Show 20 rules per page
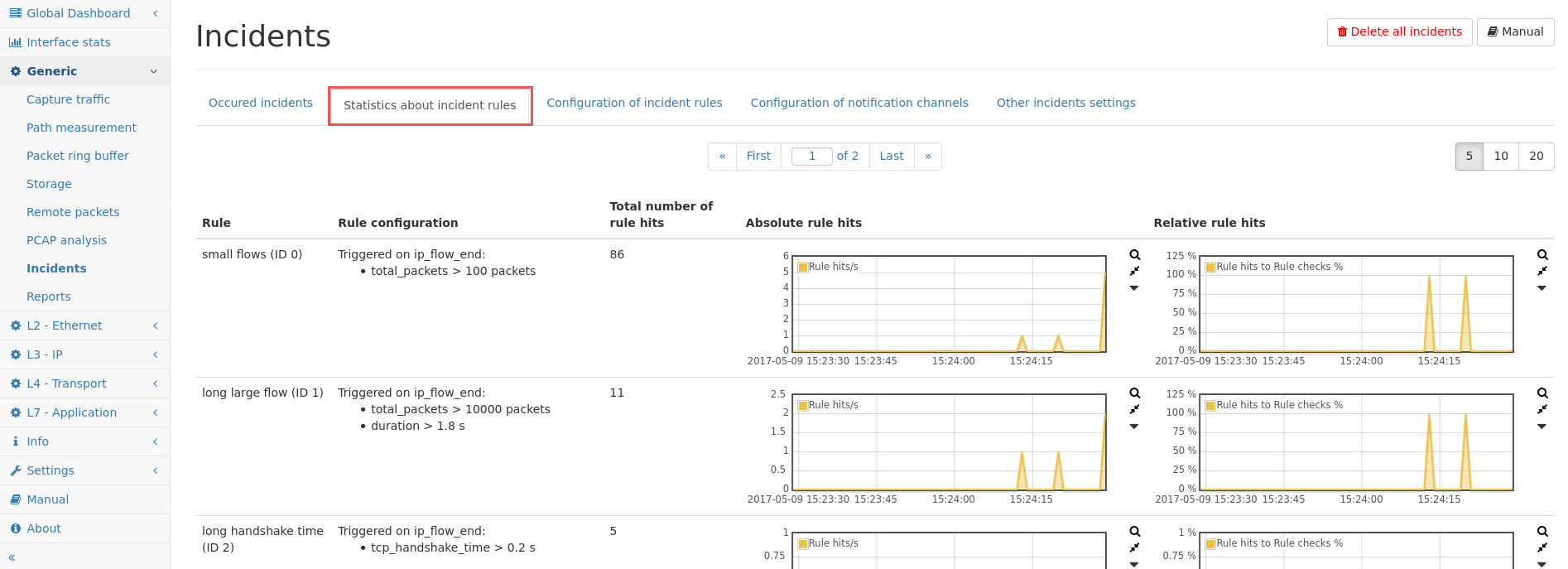Viewport: 1568px width, 569px height. click(1537, 156)
